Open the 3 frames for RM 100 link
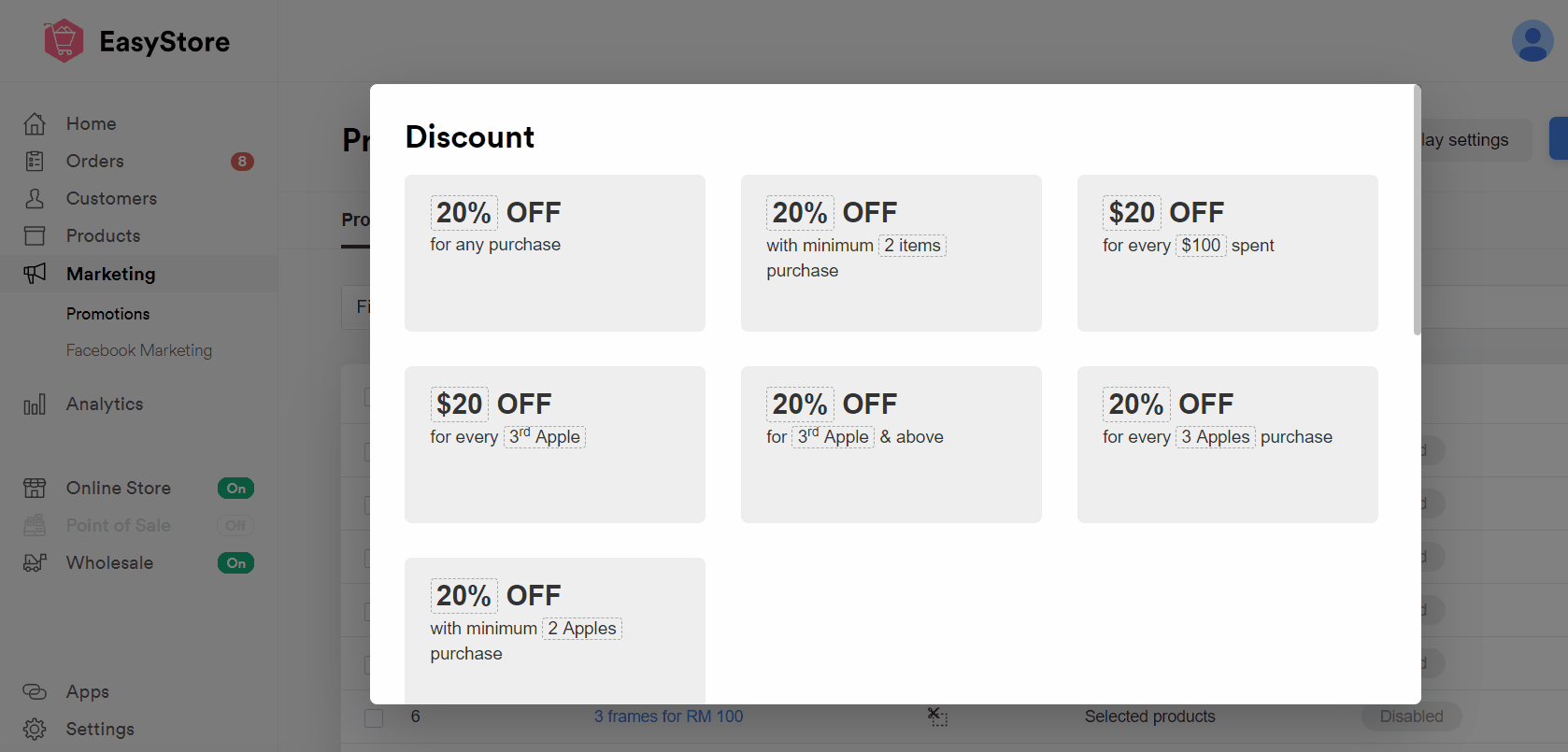The width and height of the screenshot is (1568, 752). point(669,717)
